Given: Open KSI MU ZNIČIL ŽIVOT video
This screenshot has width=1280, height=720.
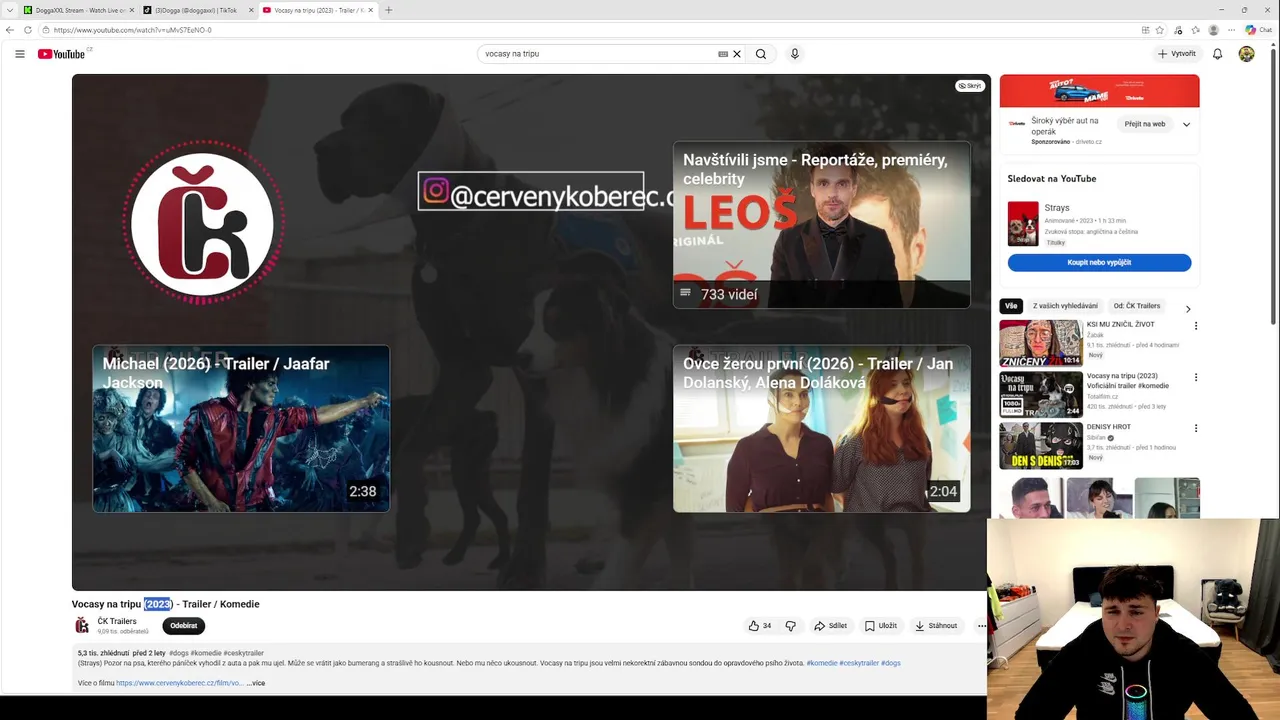Looking at the screenshot, I should tap(1041, 343).
